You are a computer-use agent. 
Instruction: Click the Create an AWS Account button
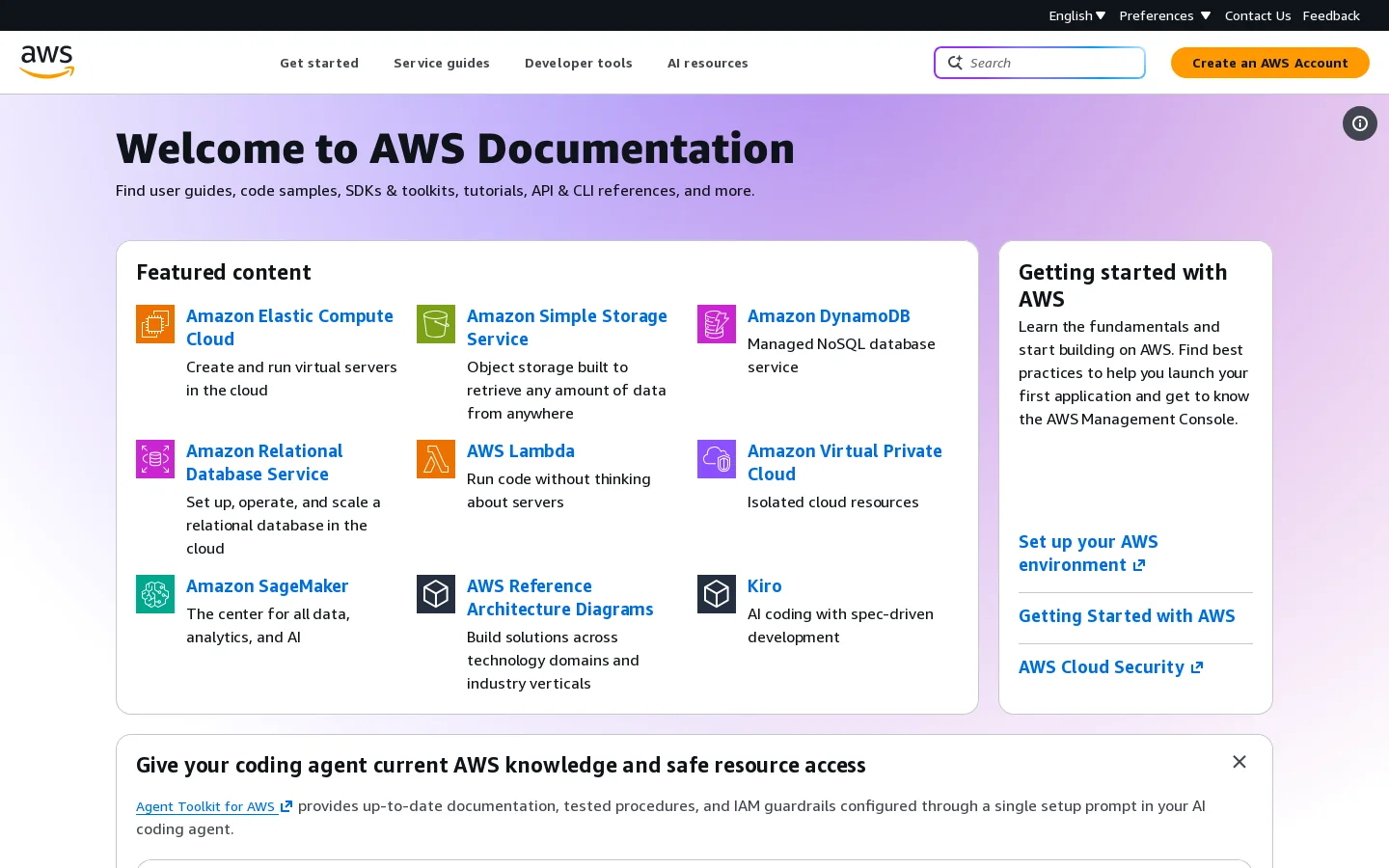click(1270, 63)
